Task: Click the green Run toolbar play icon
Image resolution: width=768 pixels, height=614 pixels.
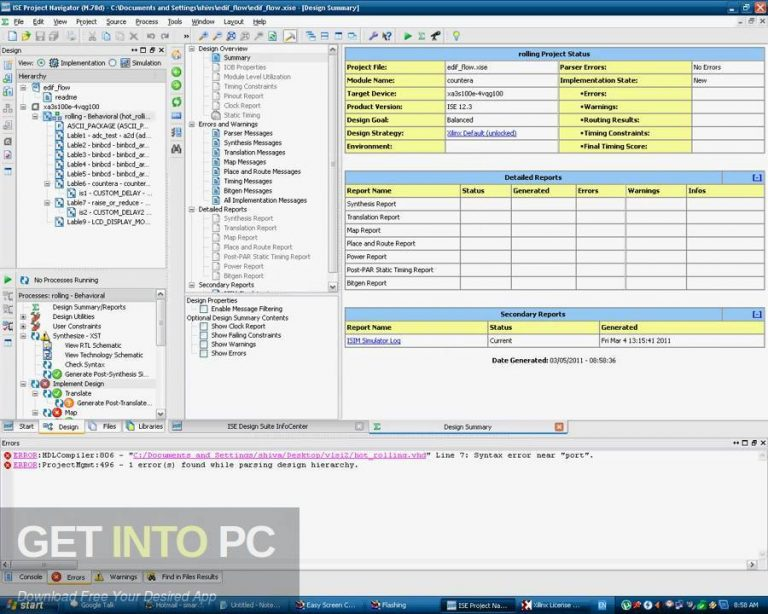Action: coord(408,36)
